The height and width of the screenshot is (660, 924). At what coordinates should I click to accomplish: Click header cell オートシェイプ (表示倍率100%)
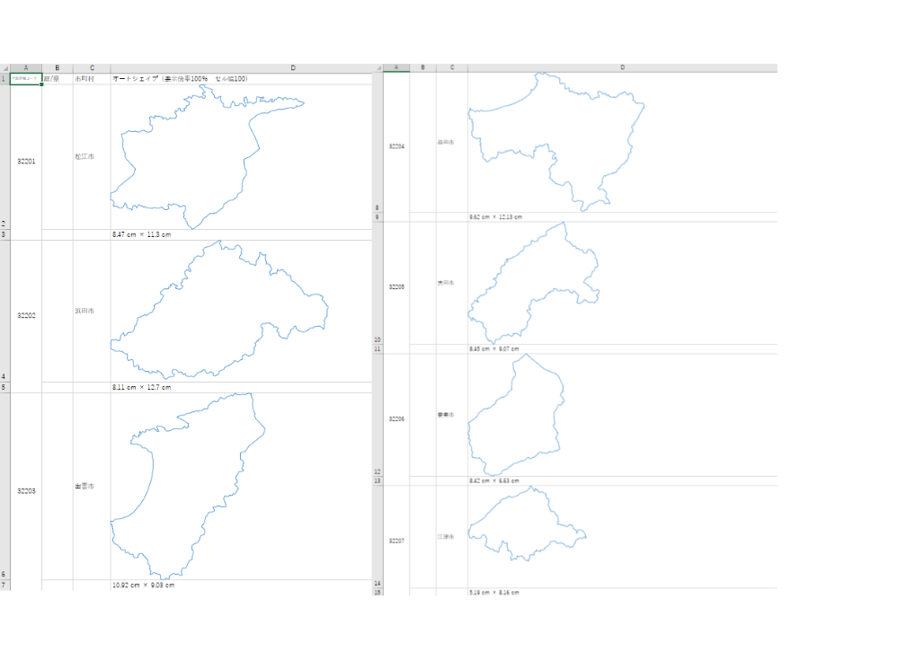242,78
